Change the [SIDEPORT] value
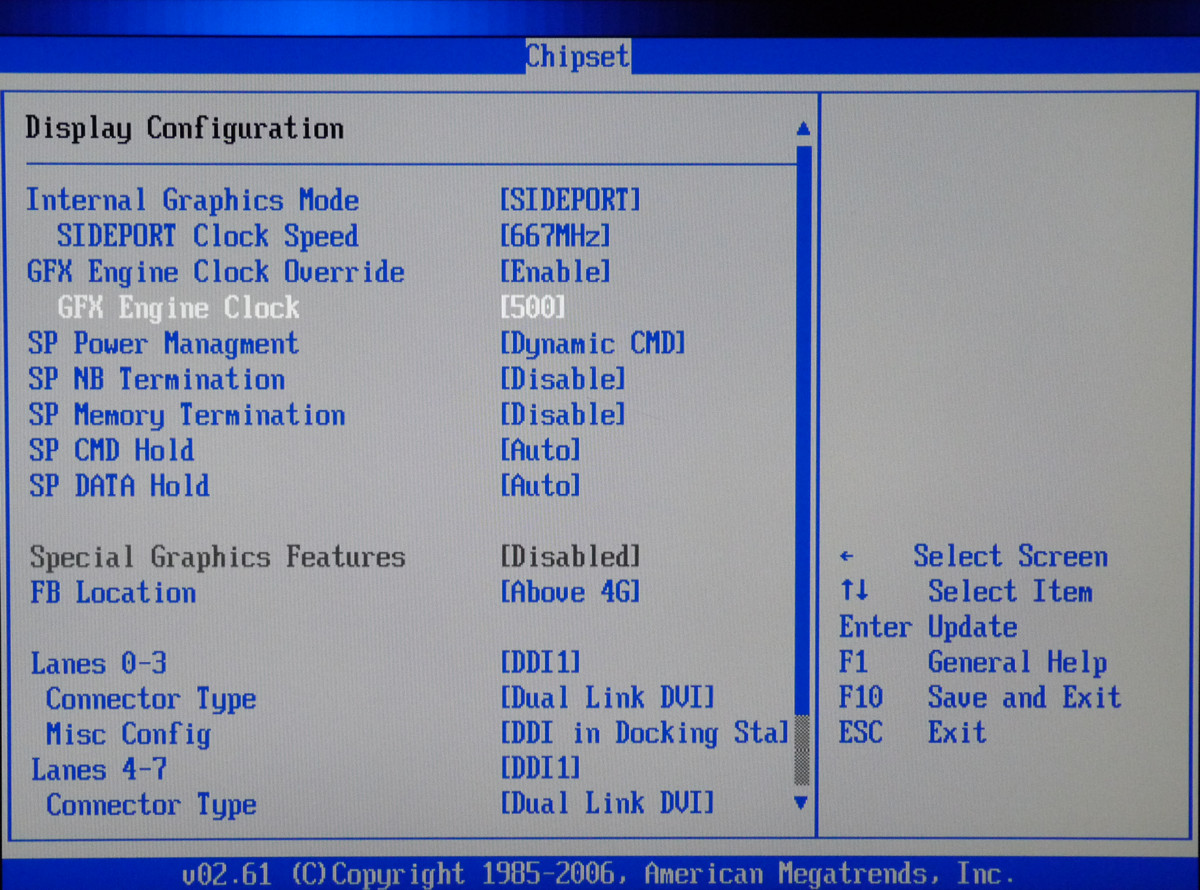The height and width of the screenshot is (890, 1200). click(570, 200)
